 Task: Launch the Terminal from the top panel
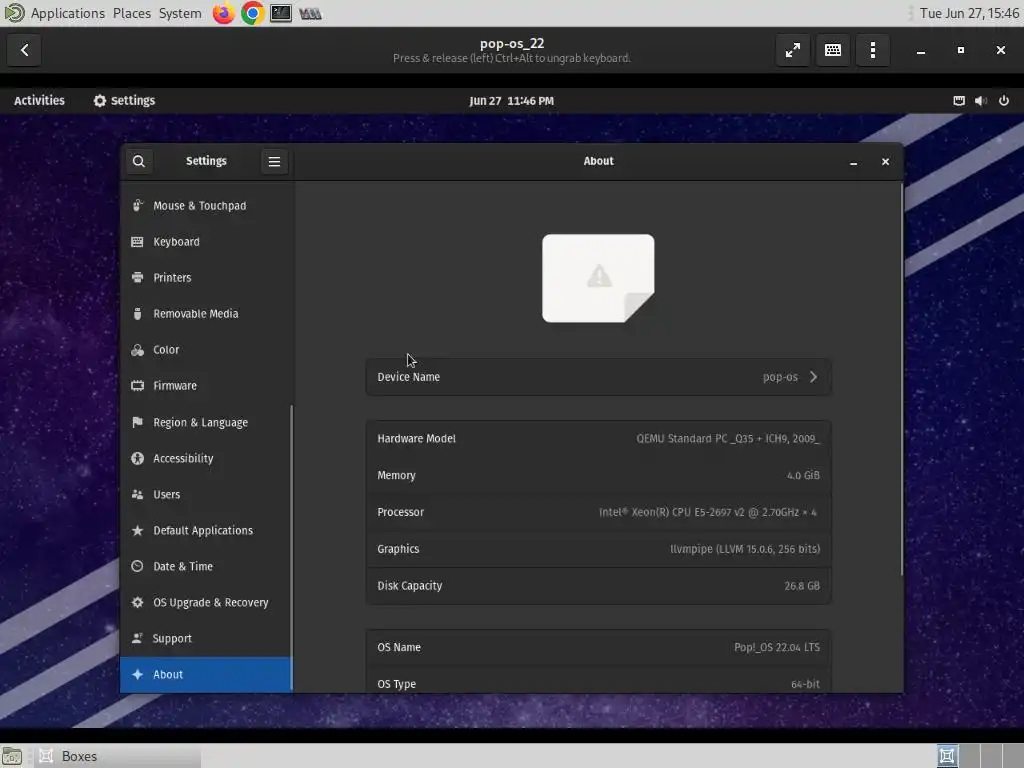tap(281, 13)
